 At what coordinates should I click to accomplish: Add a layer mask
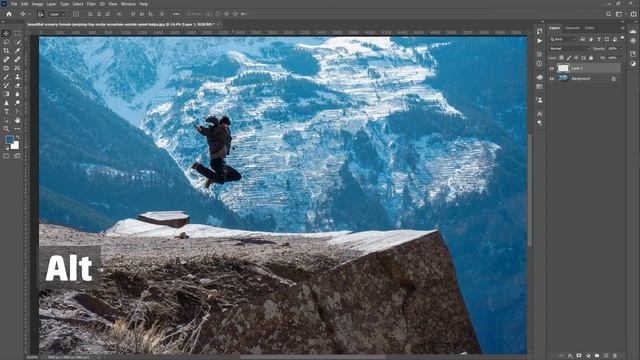click(579, 356)
